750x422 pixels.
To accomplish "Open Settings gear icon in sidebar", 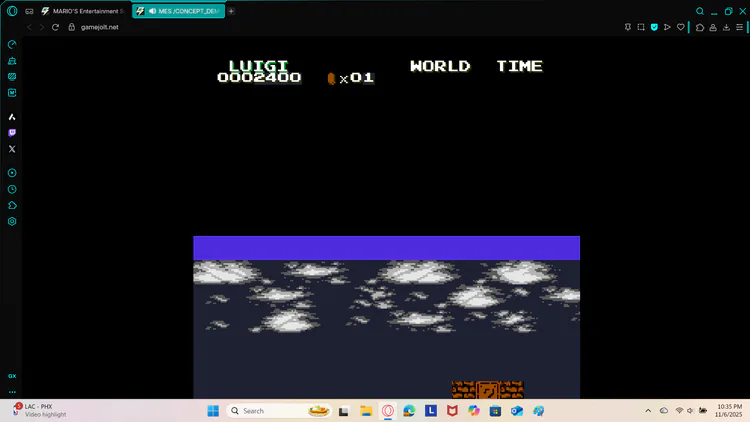I will [x=12, y=222].
